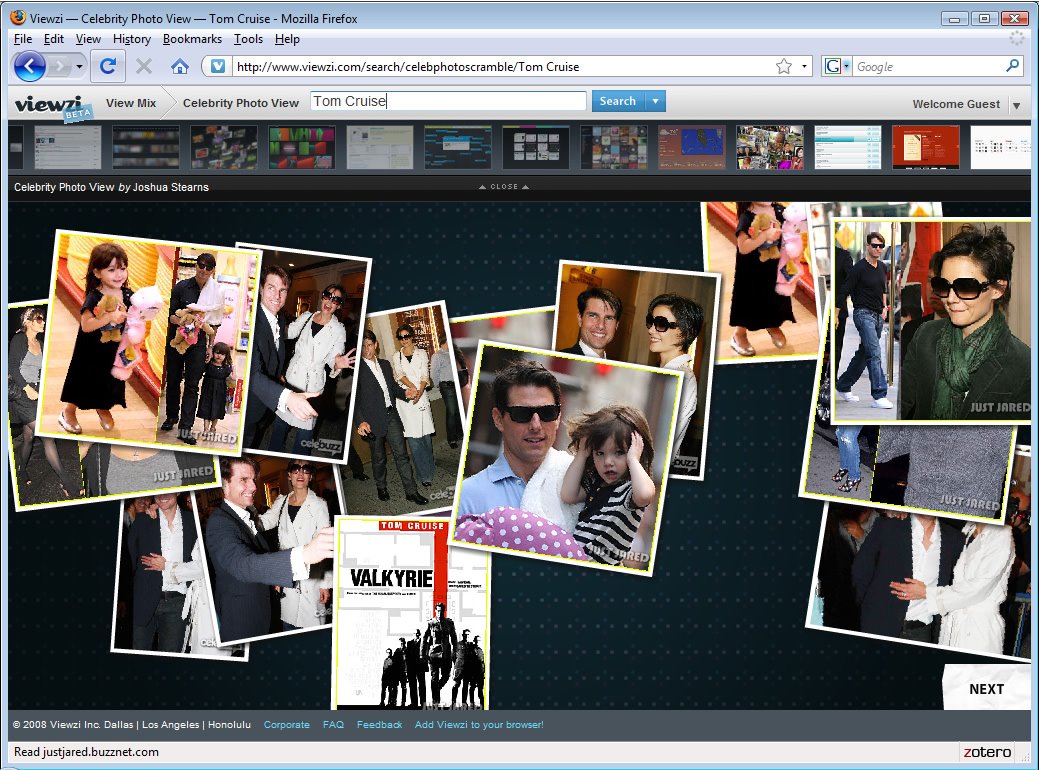Viewport: 1039px width, 770px height.
Task: Click the Add Viewzi to your browser link
Action: click(479, 724)
